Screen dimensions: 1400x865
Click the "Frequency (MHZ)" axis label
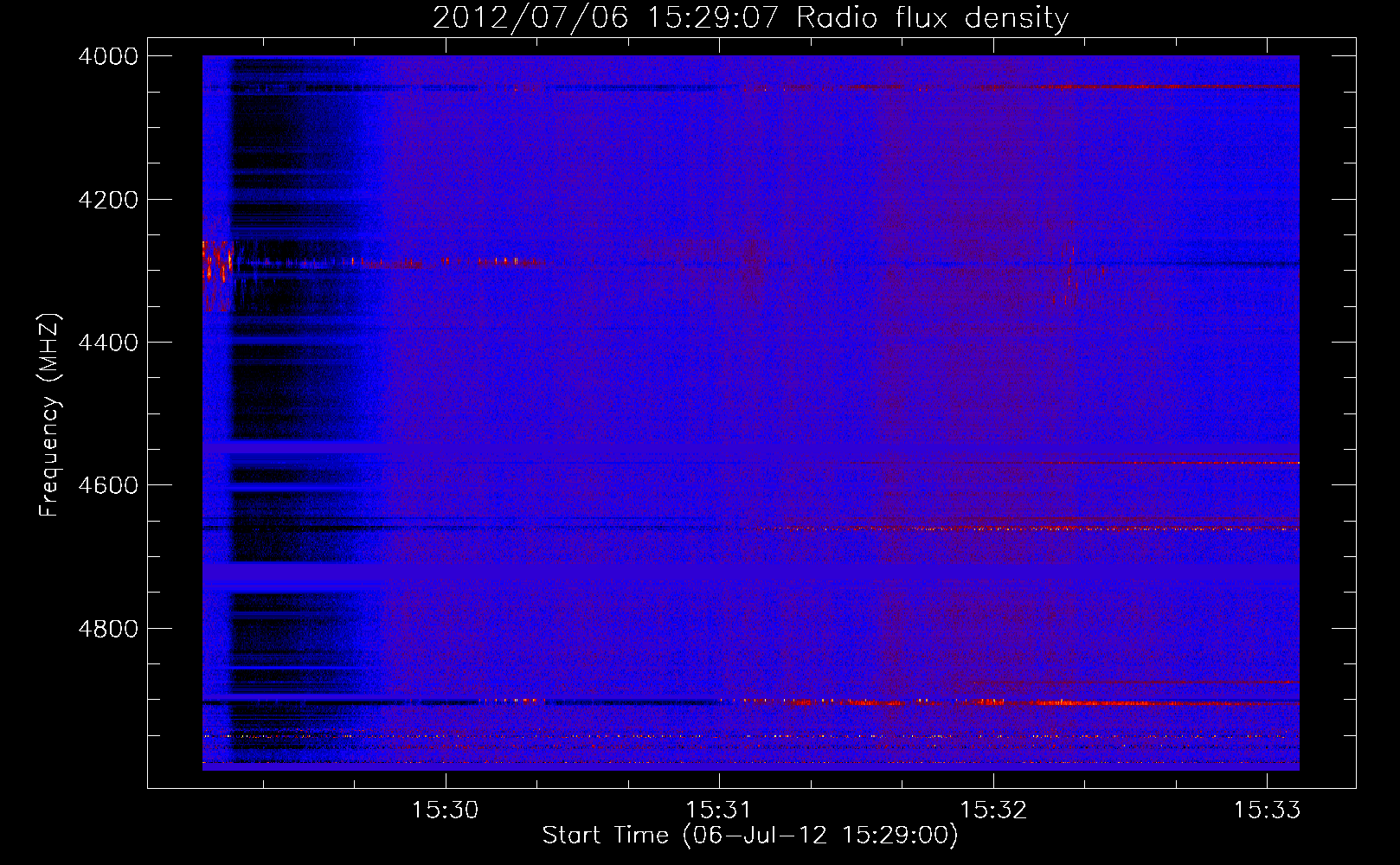49,415
